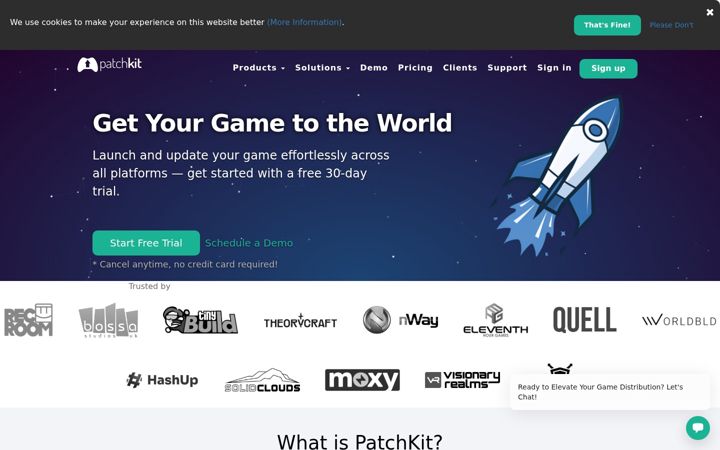This screenshot has height=450, width=720.
Task: Click the Sign up button
Action: point(608,68)
